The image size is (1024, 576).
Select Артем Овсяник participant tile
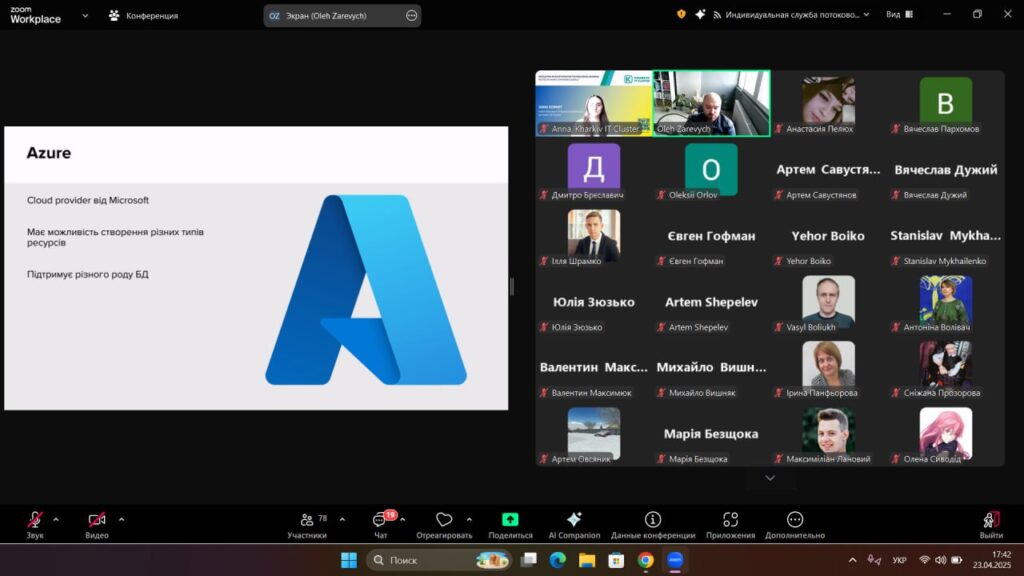[x=594, y=434]
